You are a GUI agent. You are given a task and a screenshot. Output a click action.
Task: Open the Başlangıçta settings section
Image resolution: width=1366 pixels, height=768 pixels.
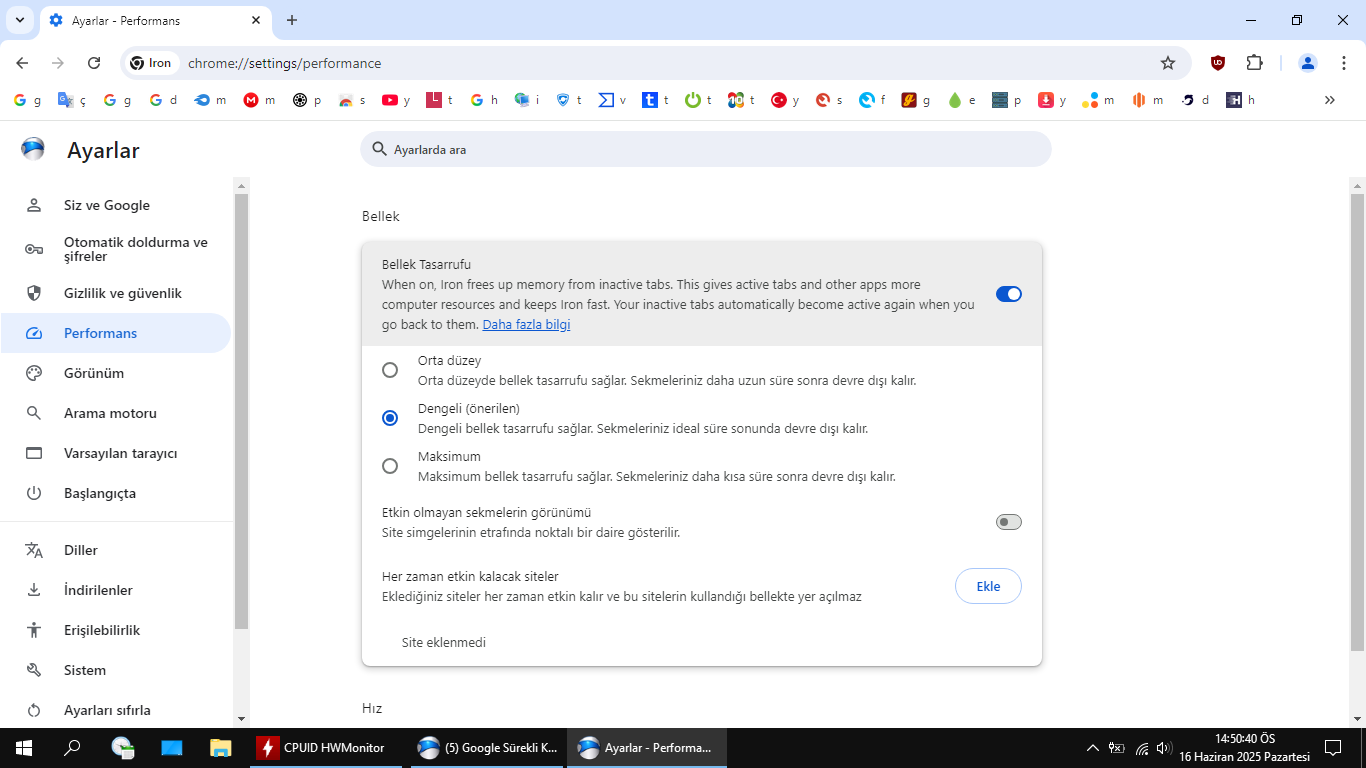[116, 493]
